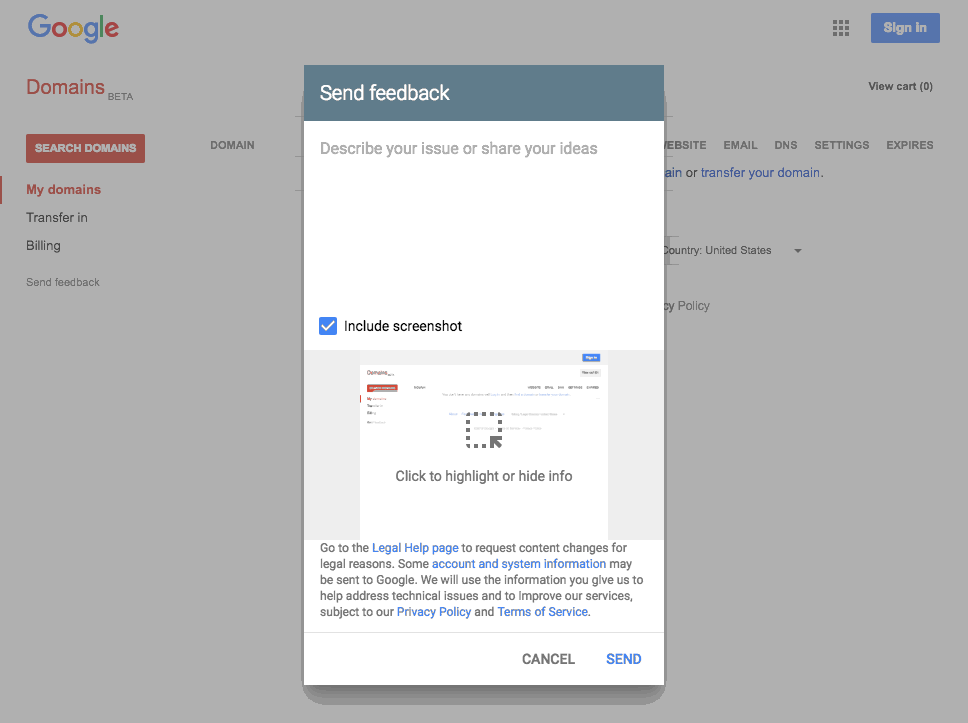Go to Billing in the sidebar
This screenshot has width=968, height=723.
[43, 245]
